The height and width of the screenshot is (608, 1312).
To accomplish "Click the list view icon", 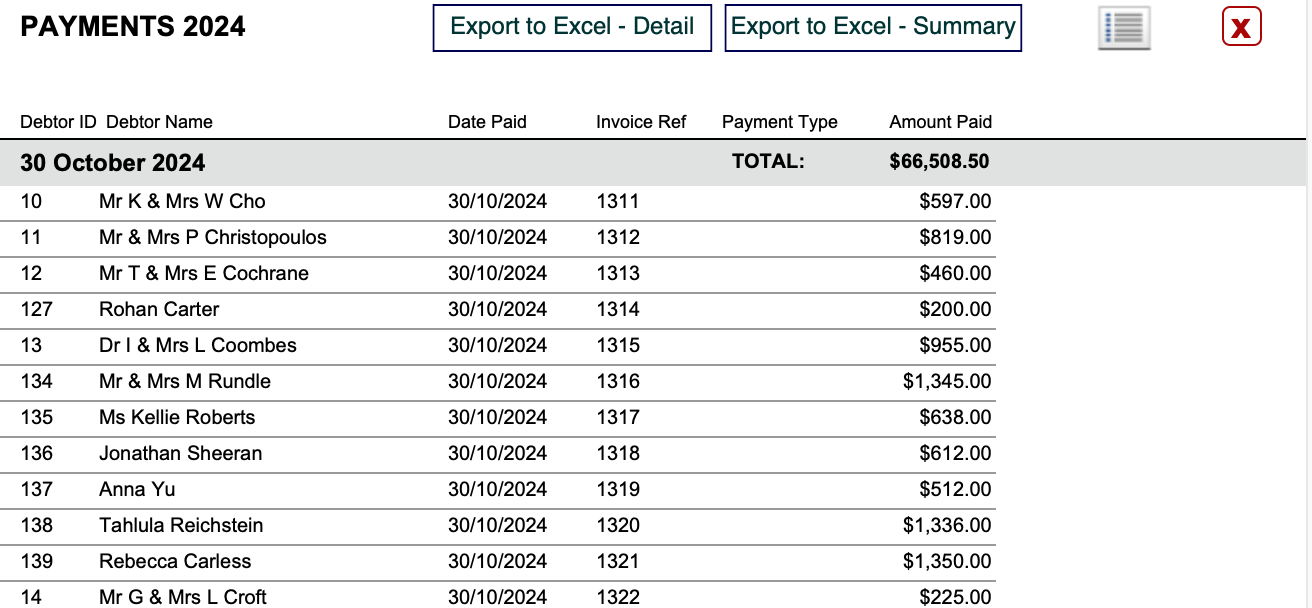I will [x=1124, y=28].
